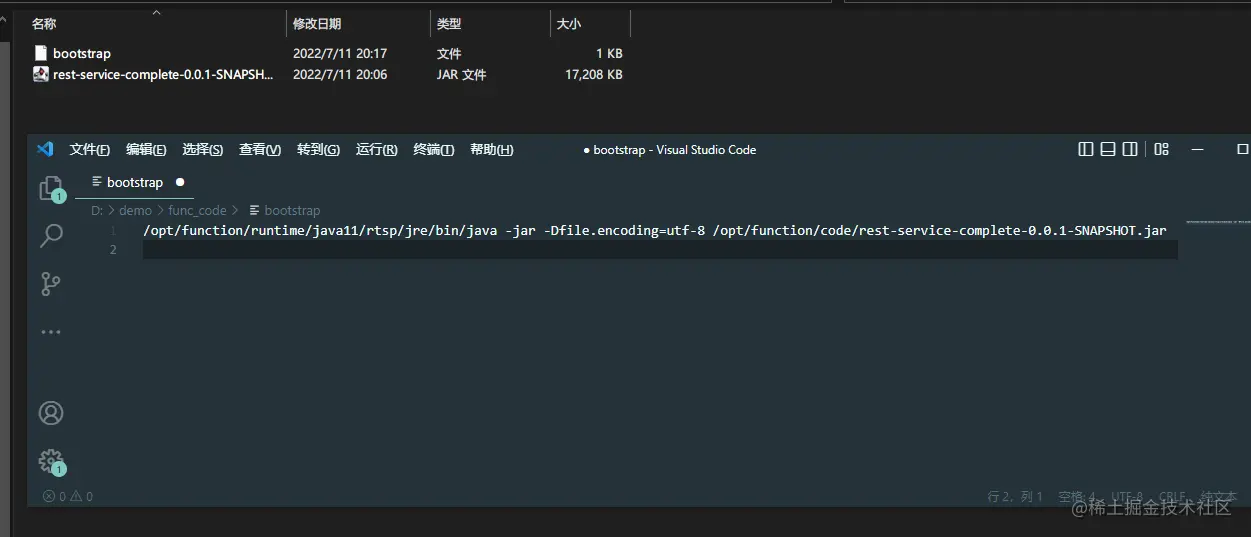Show additional views ellipsis in activity bar
Screen dimensions: 1251x537
pyautogui.click(x=50, y=331)
